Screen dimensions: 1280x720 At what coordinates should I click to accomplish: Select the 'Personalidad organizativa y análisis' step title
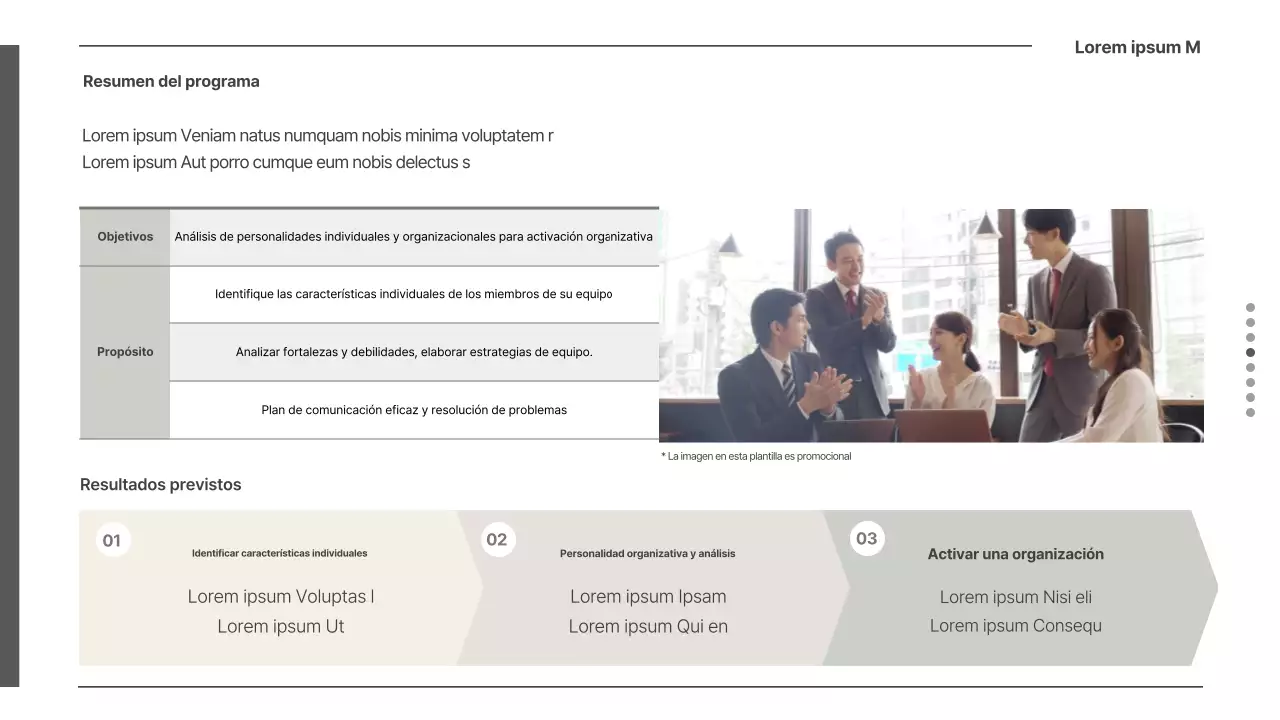(647, 554)
